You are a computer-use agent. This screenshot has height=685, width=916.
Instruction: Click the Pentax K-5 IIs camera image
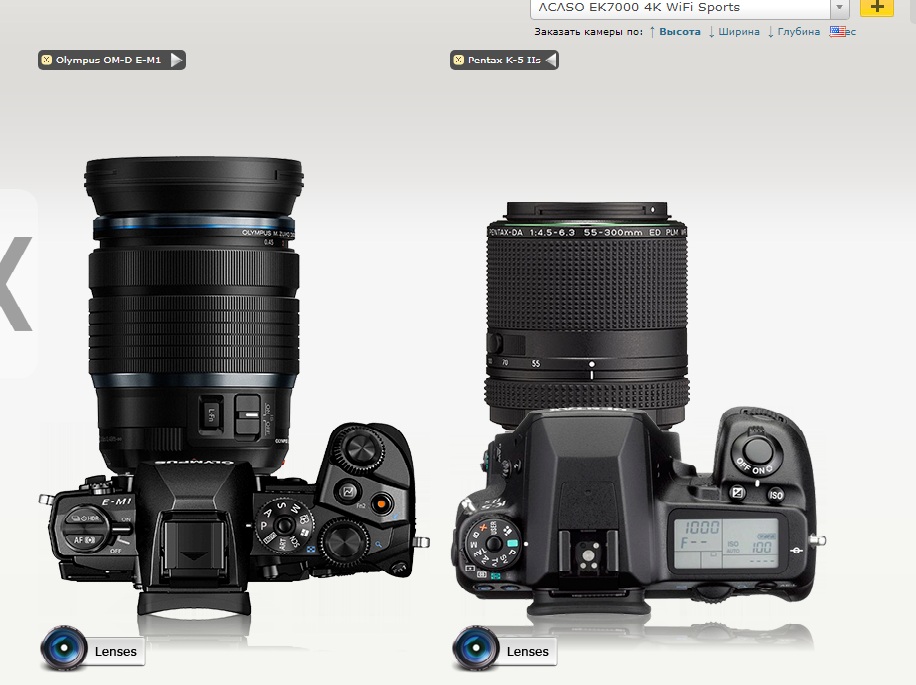pos(640,409)
